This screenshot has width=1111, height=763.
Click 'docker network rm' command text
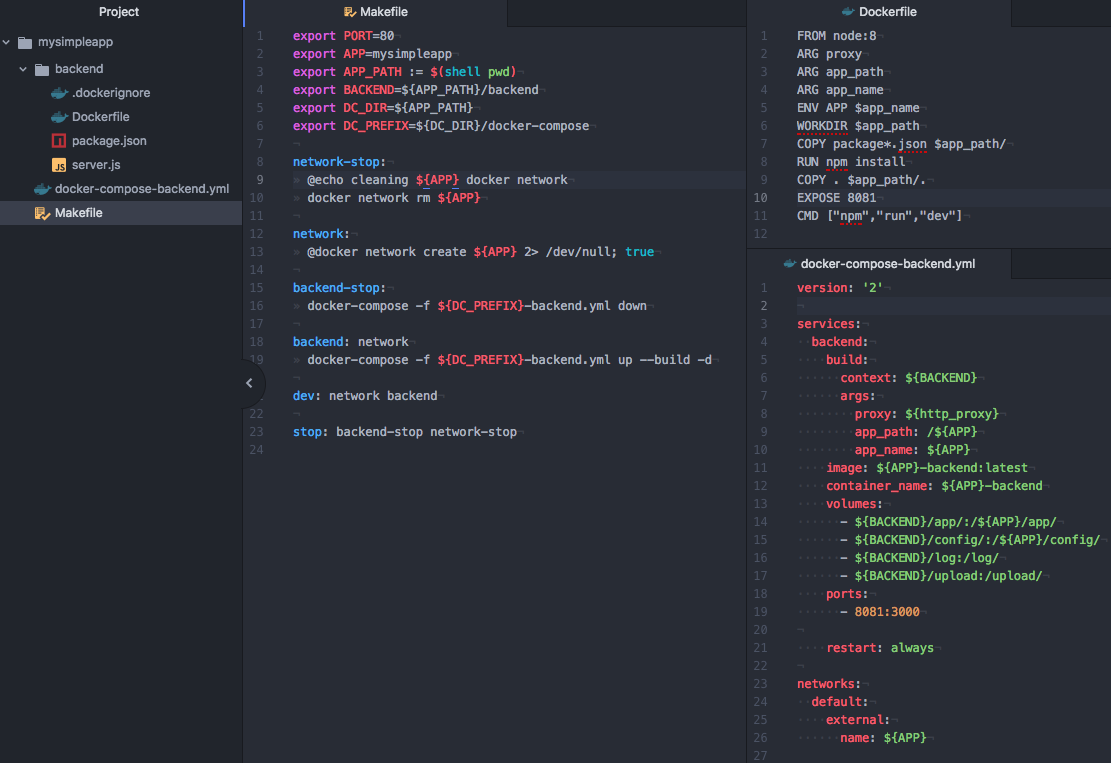(368, 198)
